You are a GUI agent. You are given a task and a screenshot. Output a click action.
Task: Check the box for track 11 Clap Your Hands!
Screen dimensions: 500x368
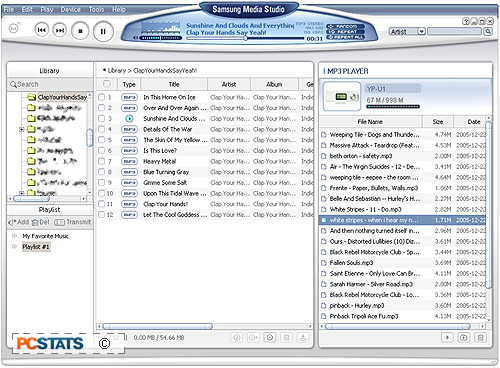[x=102, y=204]
